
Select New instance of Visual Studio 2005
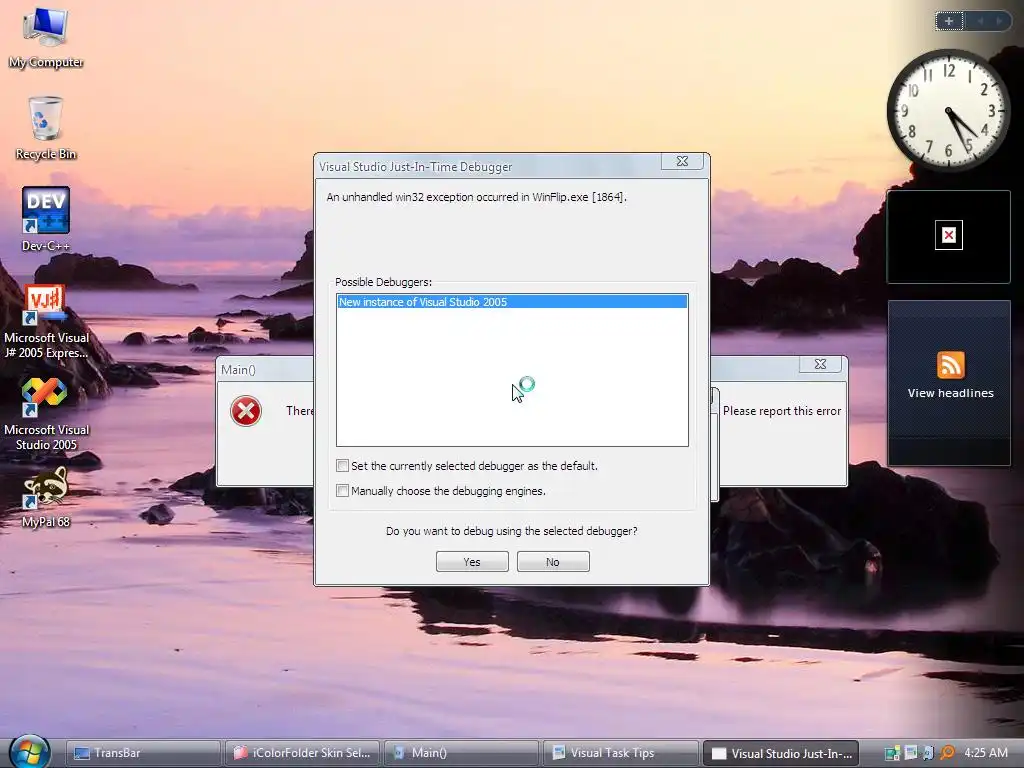(512, 302)
